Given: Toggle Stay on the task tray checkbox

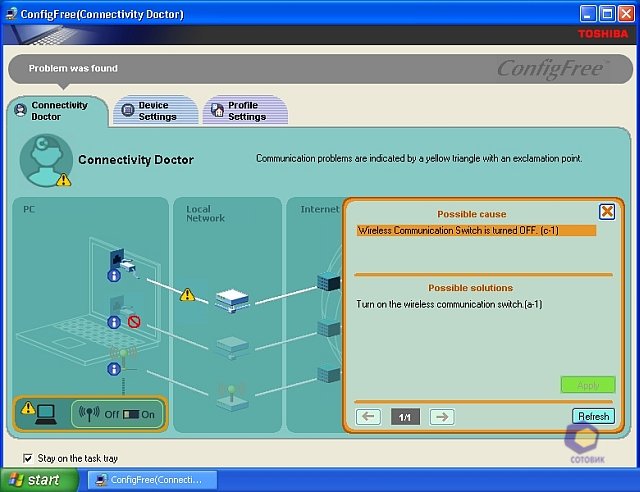Looking at the screenshot, I should (28, 458).
